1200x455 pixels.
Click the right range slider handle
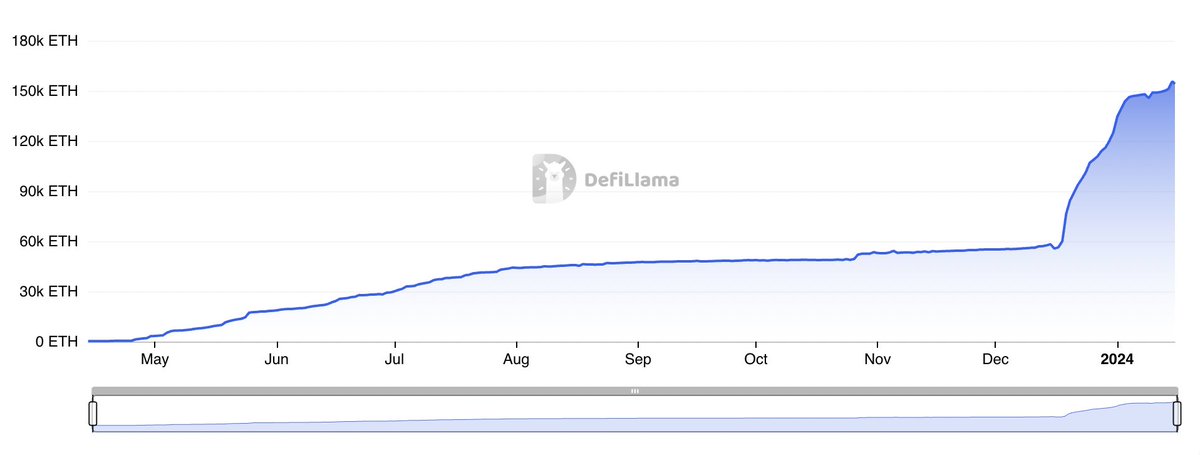pyautogui.click(x=1176, y=413)
